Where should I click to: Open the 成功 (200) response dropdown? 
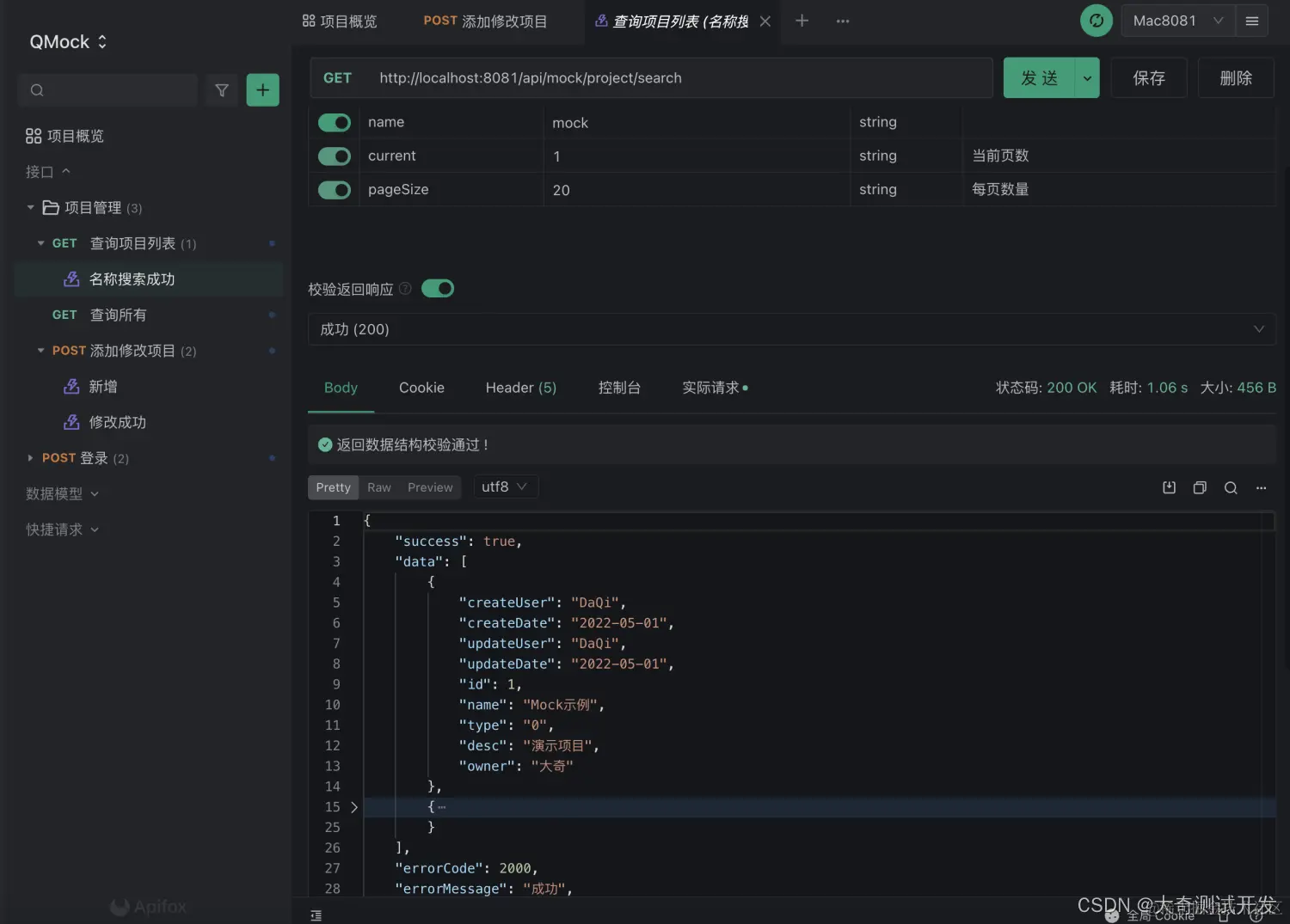click(x=792, y=329)
